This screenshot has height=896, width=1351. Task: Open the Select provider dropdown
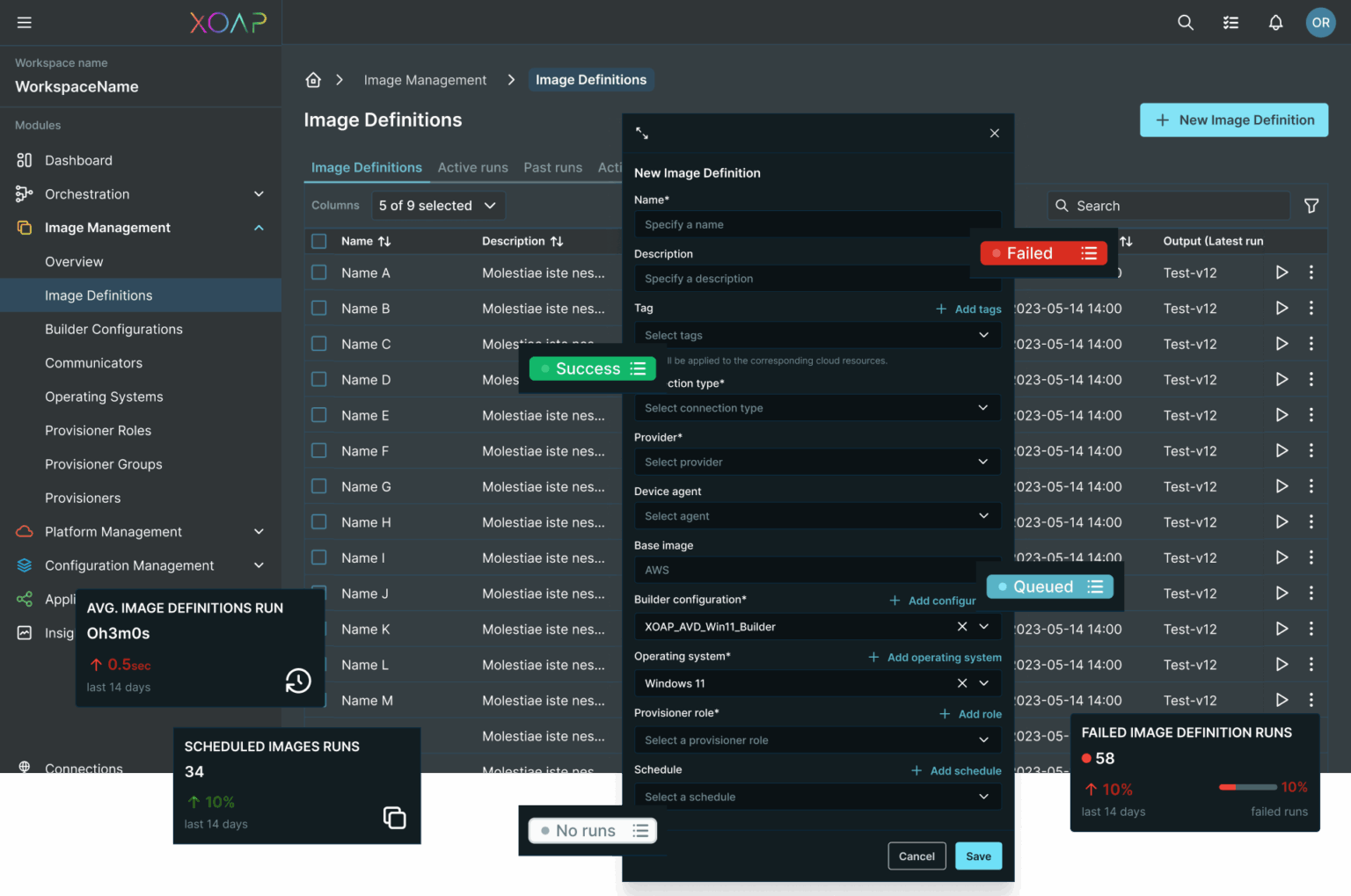point(817,462)
